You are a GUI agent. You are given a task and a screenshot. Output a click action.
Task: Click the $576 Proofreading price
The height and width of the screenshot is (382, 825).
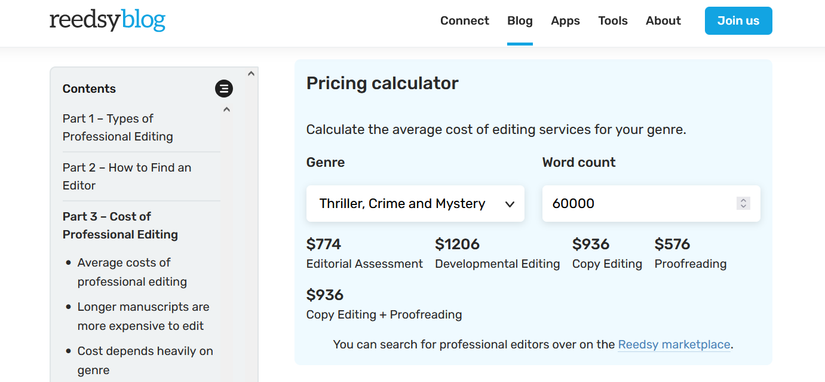(x=672, y=244)
